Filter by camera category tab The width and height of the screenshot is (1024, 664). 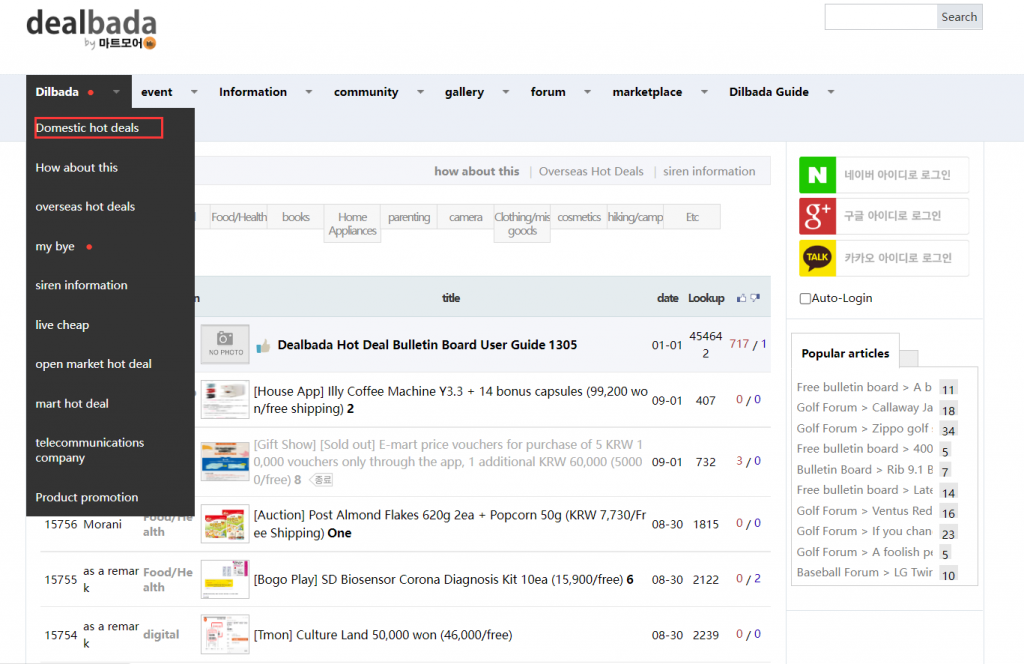466,217
